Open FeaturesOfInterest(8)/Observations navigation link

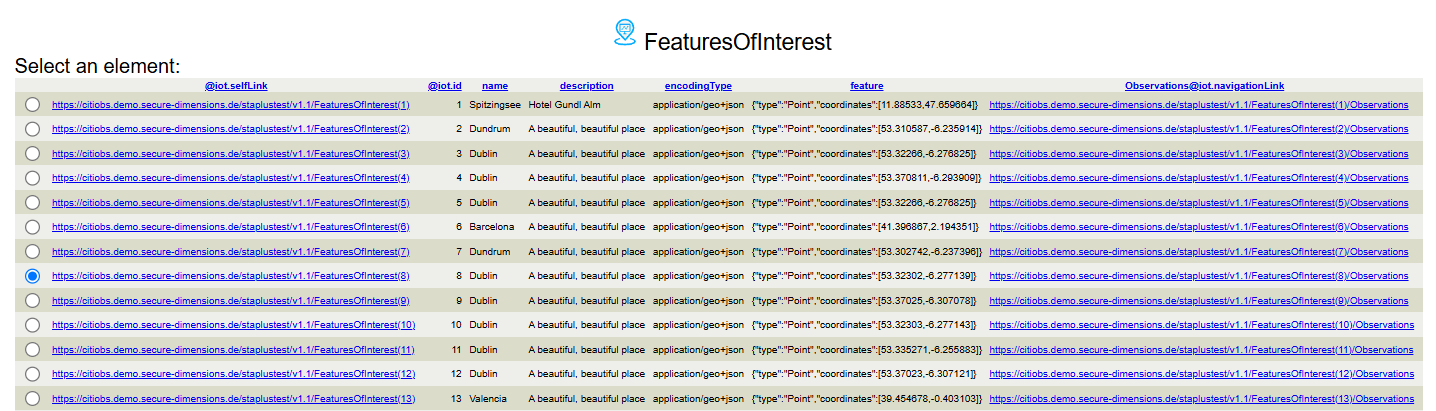[1199, 275]
